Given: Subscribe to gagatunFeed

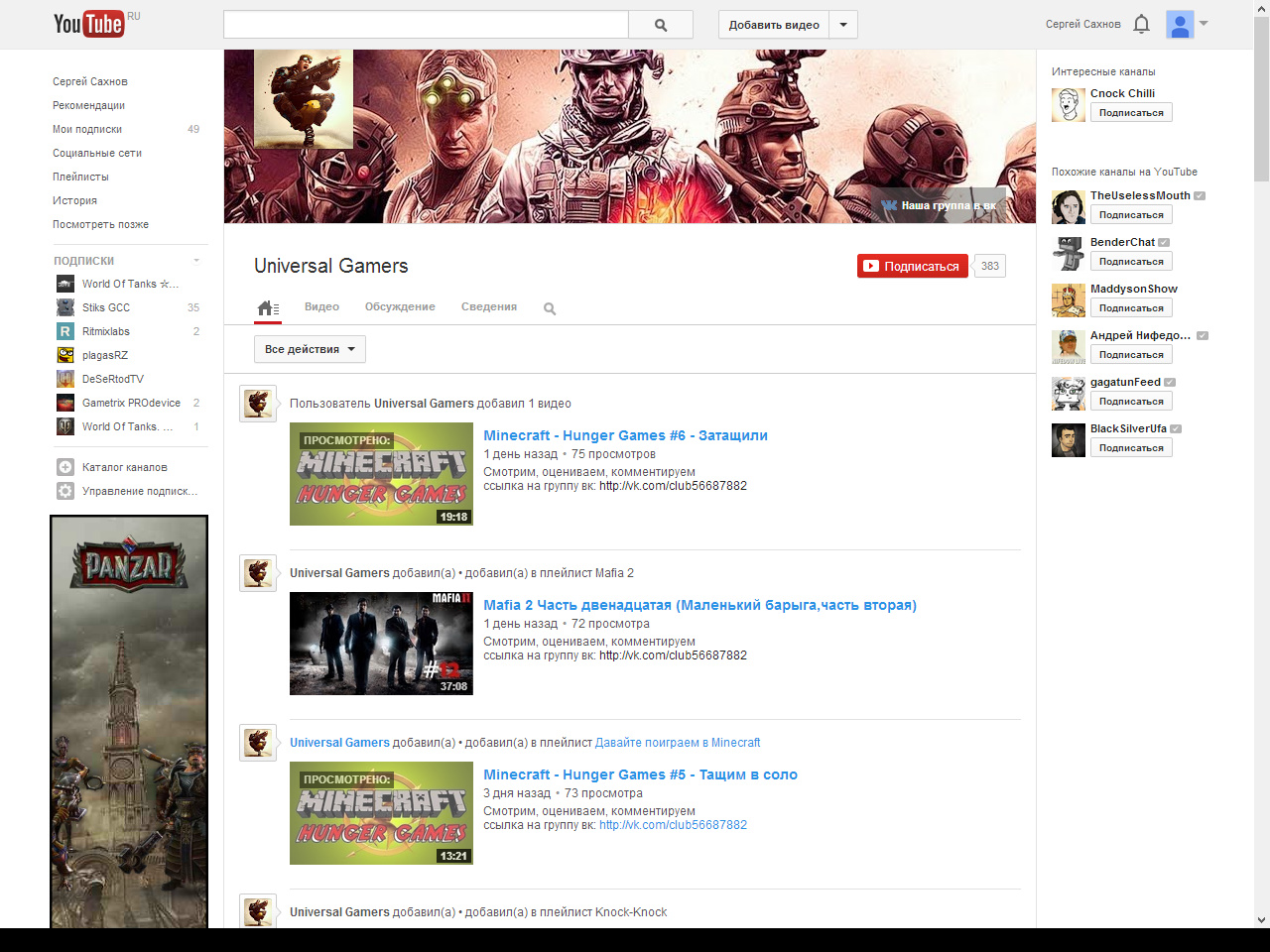Looking at the screenshot, I should (1131, 402).
